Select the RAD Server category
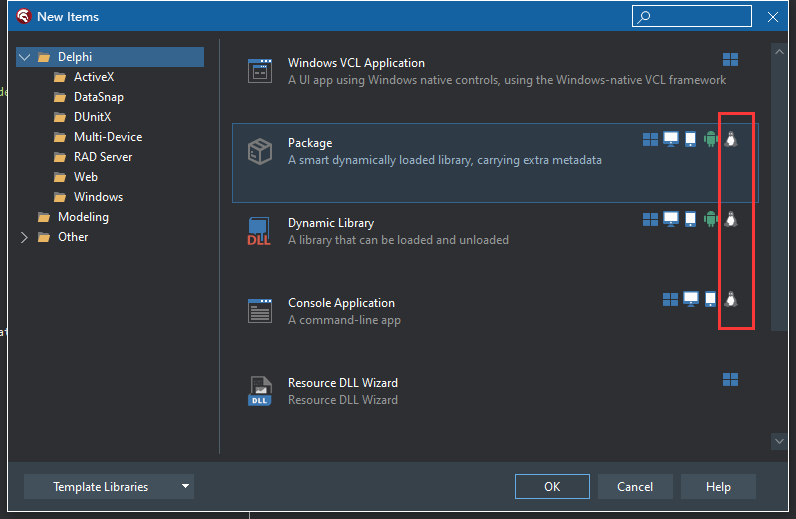This screenshot has width=796, height=519. click(x=103, y=157)
